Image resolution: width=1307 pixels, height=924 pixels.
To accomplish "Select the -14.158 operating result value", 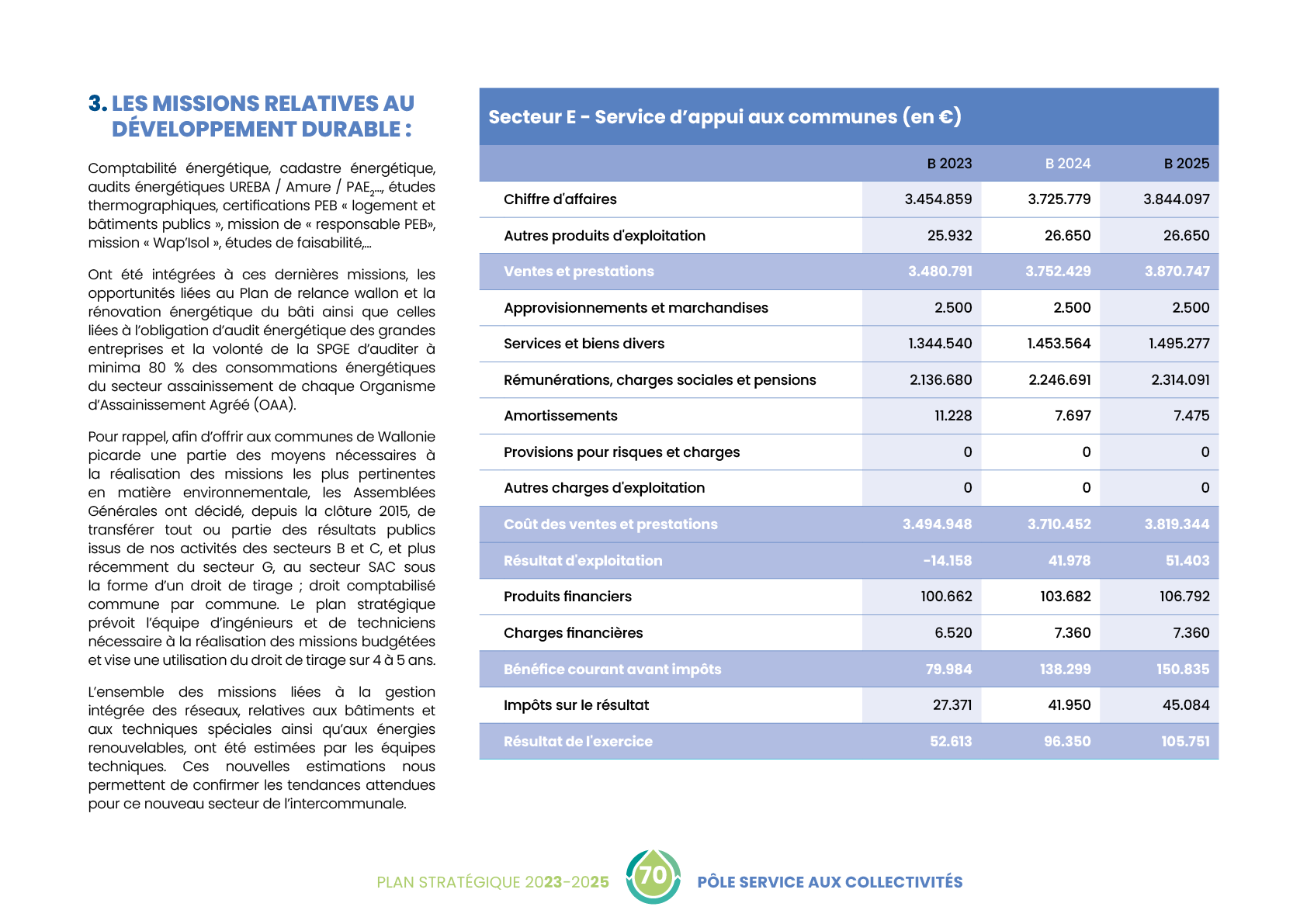I will [947, 561].
